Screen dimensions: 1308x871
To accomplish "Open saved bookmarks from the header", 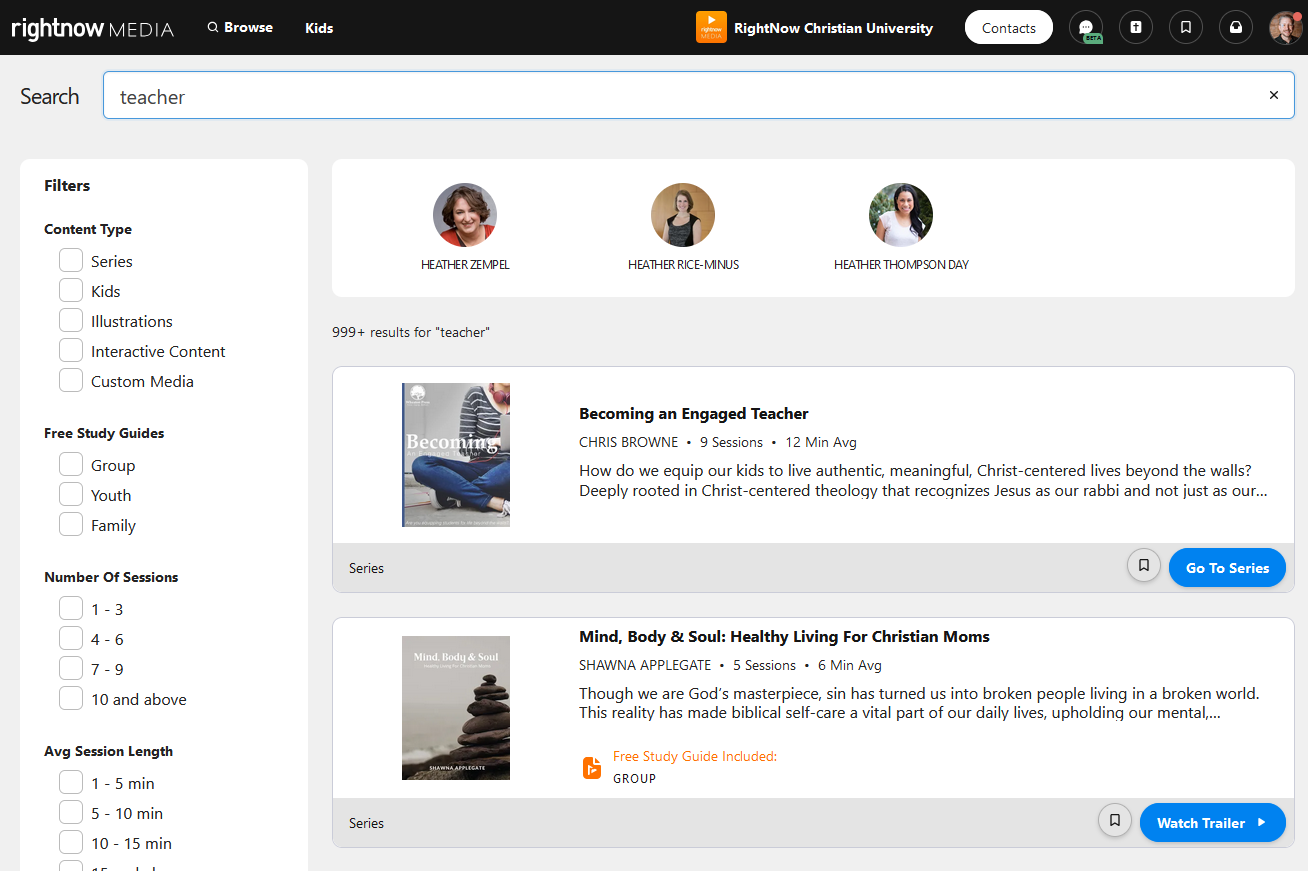I will click(1186, 28).
